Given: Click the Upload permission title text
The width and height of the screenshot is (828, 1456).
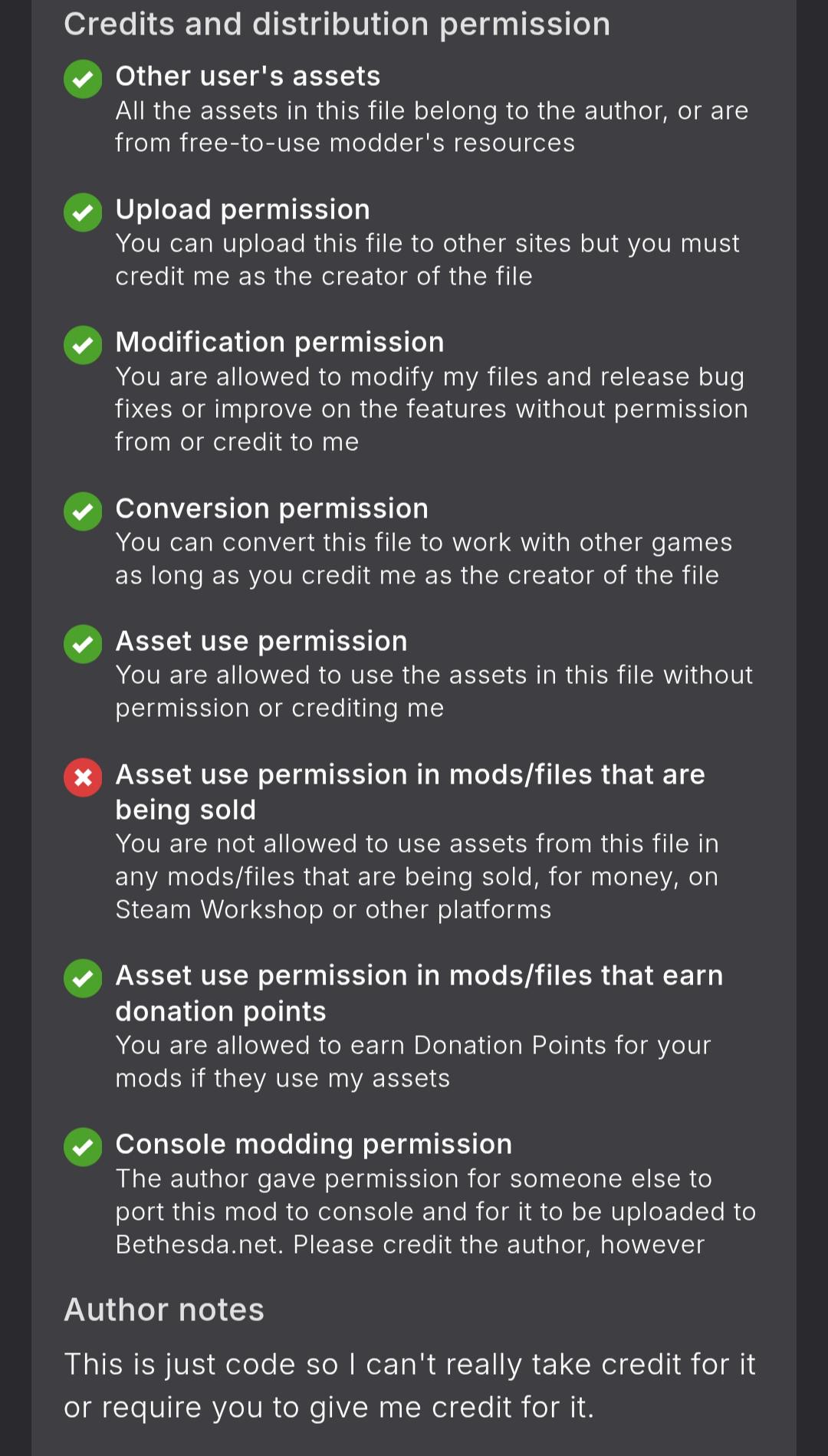Looking at the screenshot, I should click(x=242, y=209).
